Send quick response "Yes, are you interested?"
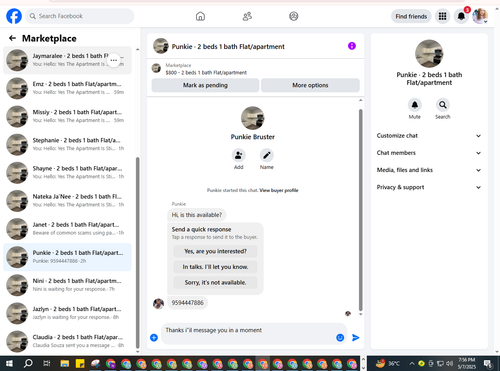 pos(215,251)
